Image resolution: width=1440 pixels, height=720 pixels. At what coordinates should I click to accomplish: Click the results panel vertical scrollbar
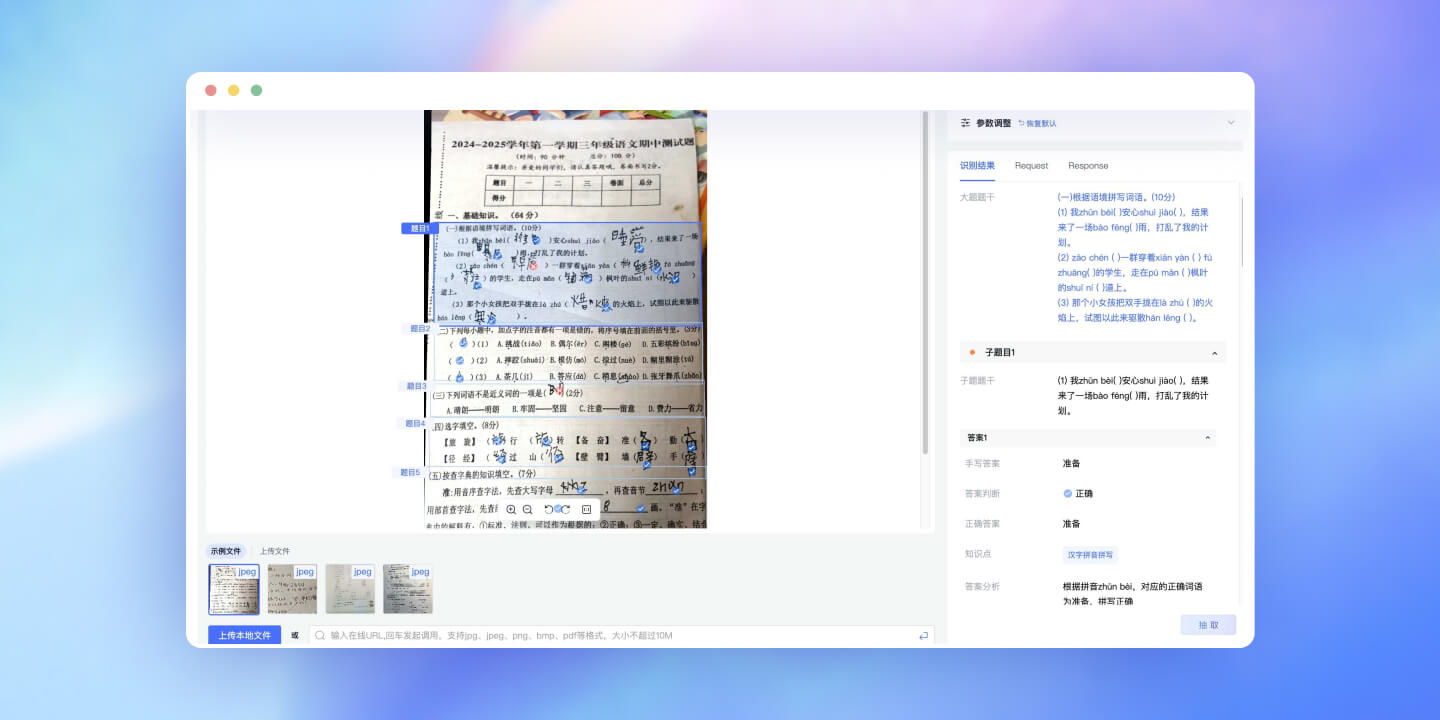pos(1243,232)
